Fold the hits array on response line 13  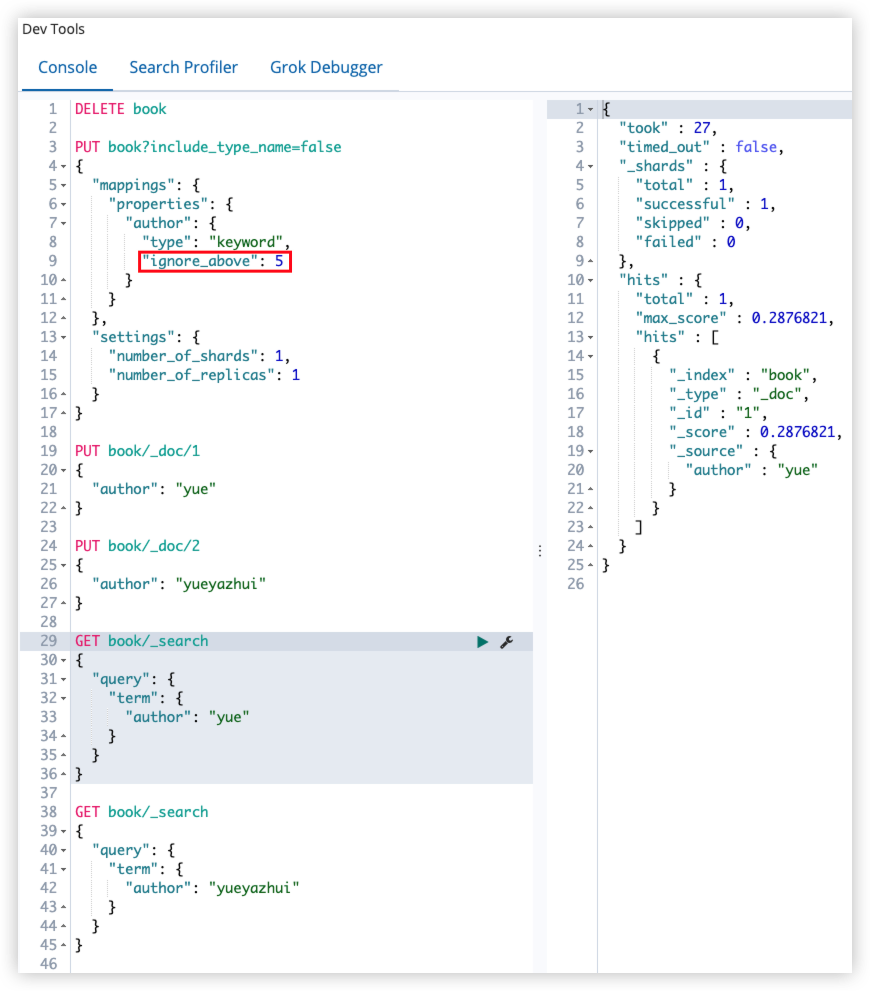(x=591, y=337)
